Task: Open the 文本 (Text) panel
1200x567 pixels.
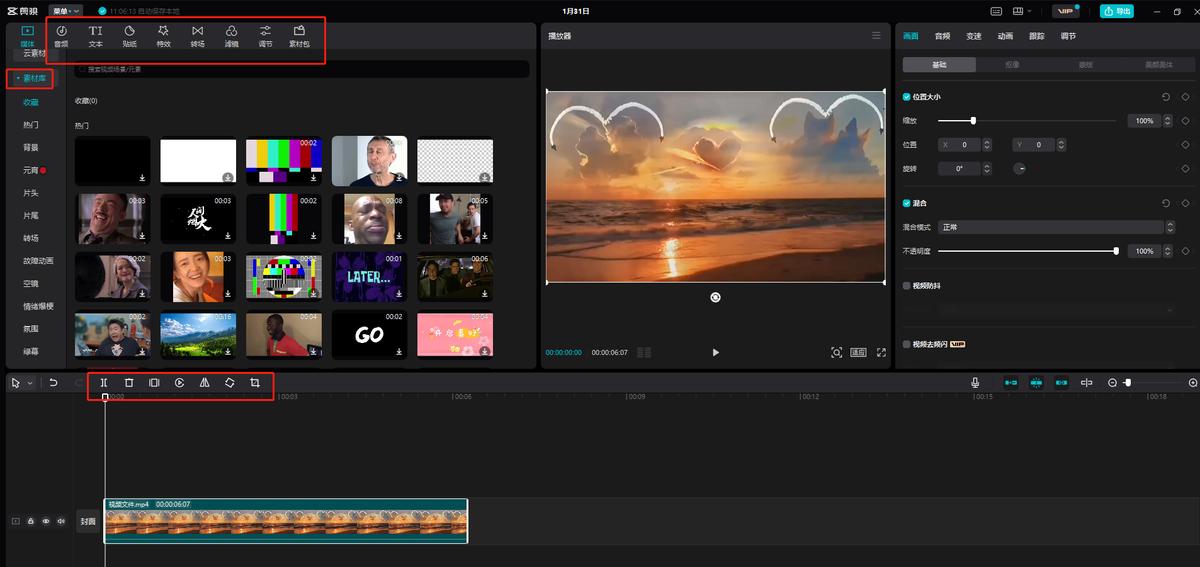Action: tap(95, 37)
